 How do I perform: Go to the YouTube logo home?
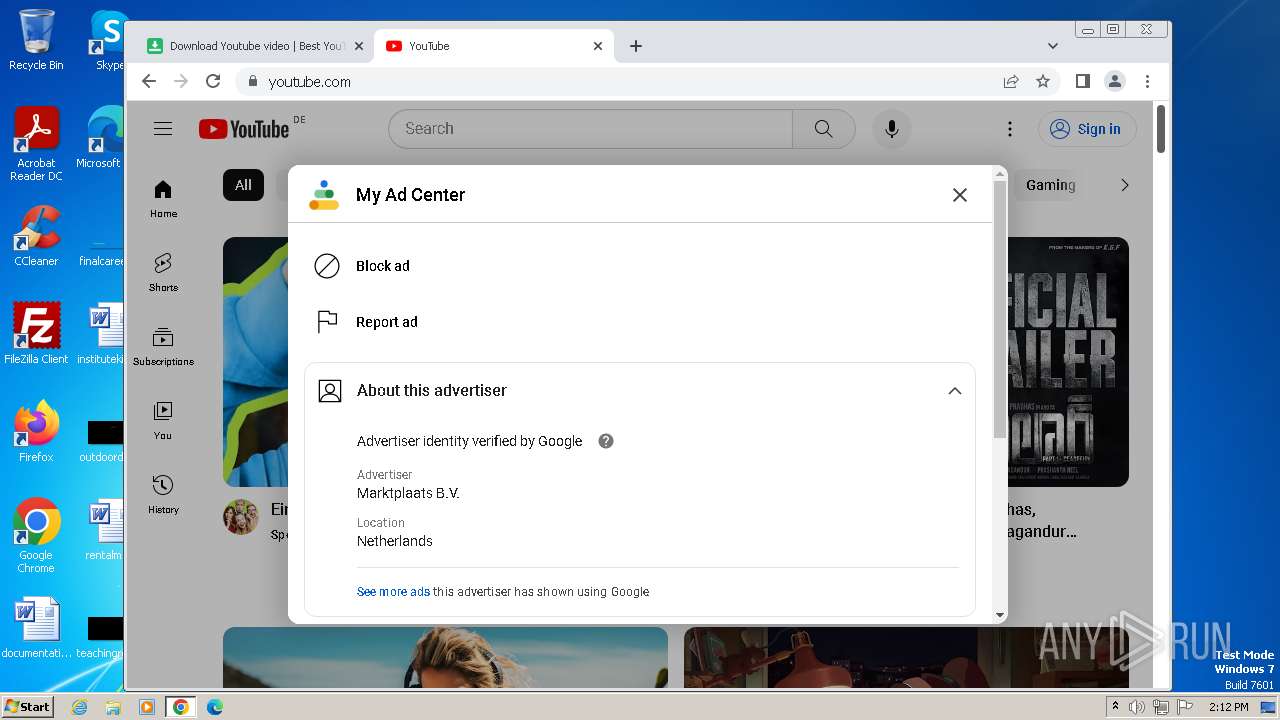click(x=245, y=128)
